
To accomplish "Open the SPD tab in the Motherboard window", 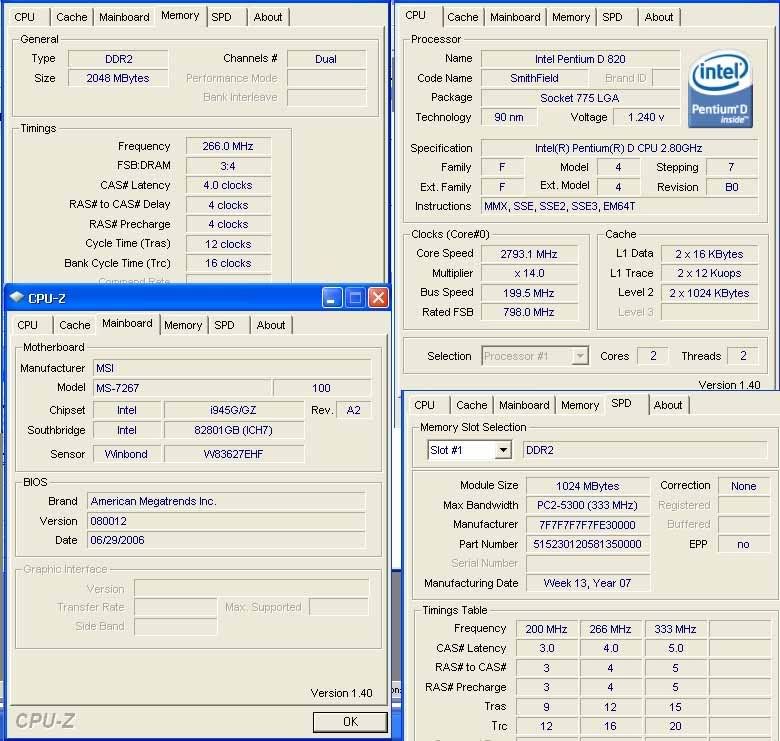I will (x=225, y=325).
